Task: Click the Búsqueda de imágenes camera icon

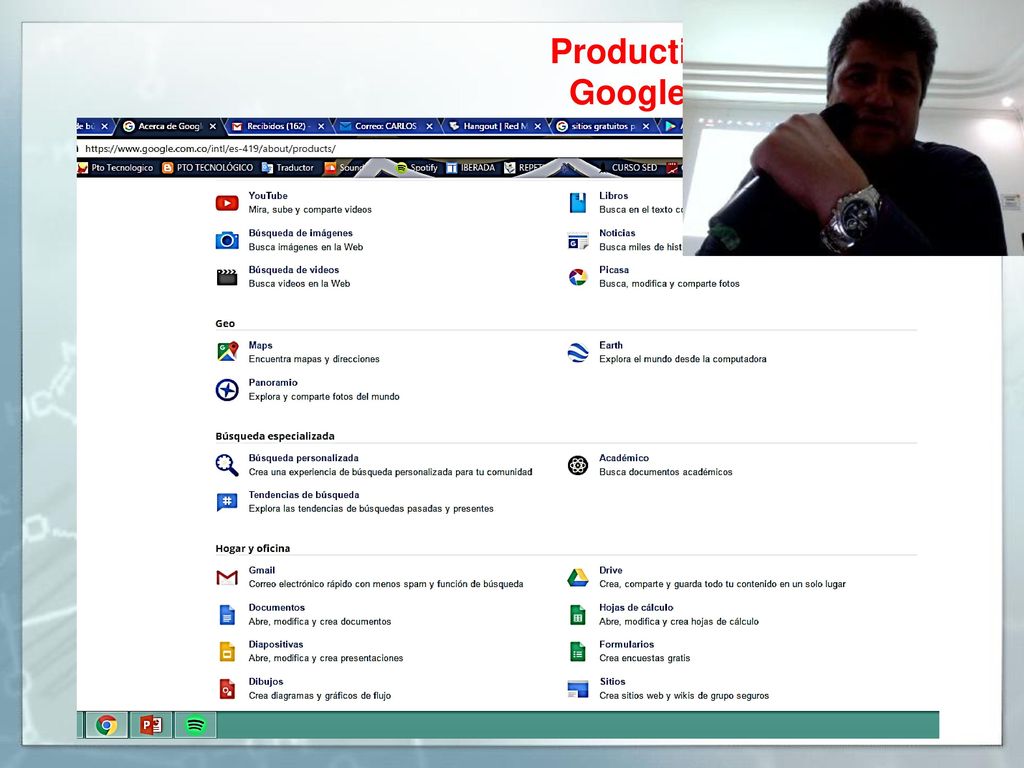Action: point(227,240)
